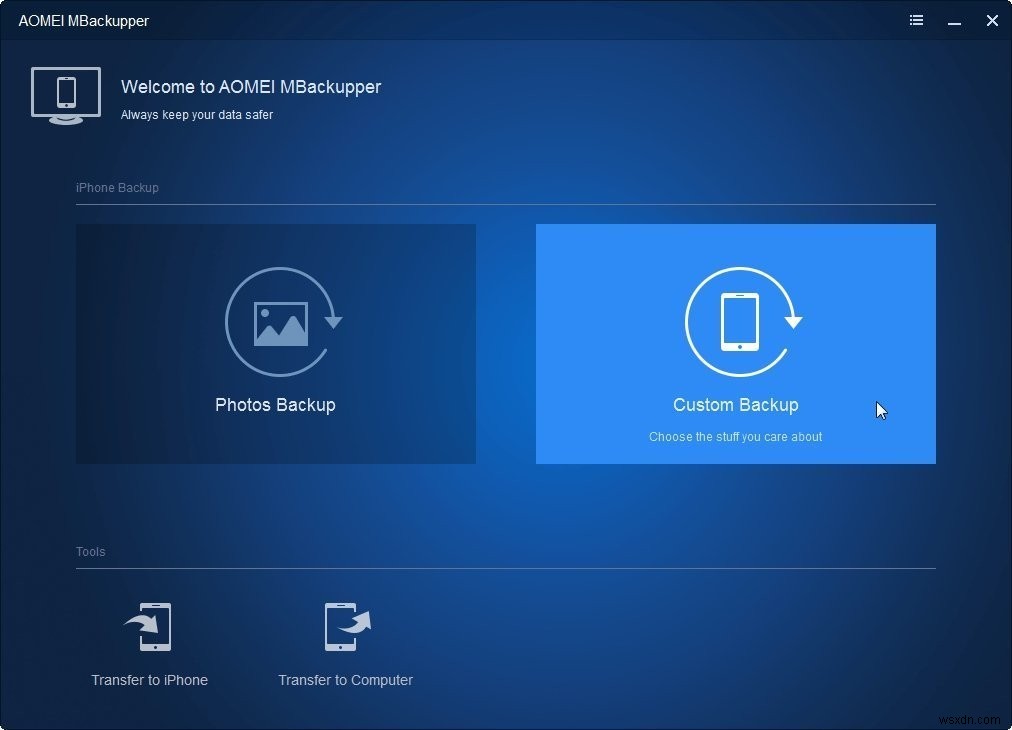The width and height of the screenshot is (1012, 730).
Task: Close the AOMEI MBackupper window
Action: coord(991,20)
